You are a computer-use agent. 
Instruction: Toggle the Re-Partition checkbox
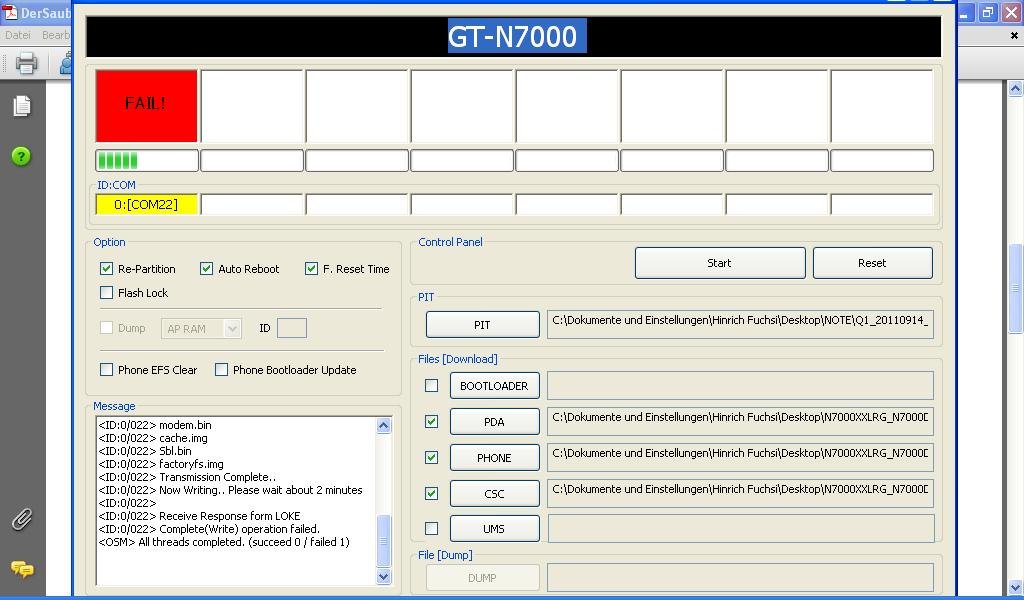tap(106, 268)
